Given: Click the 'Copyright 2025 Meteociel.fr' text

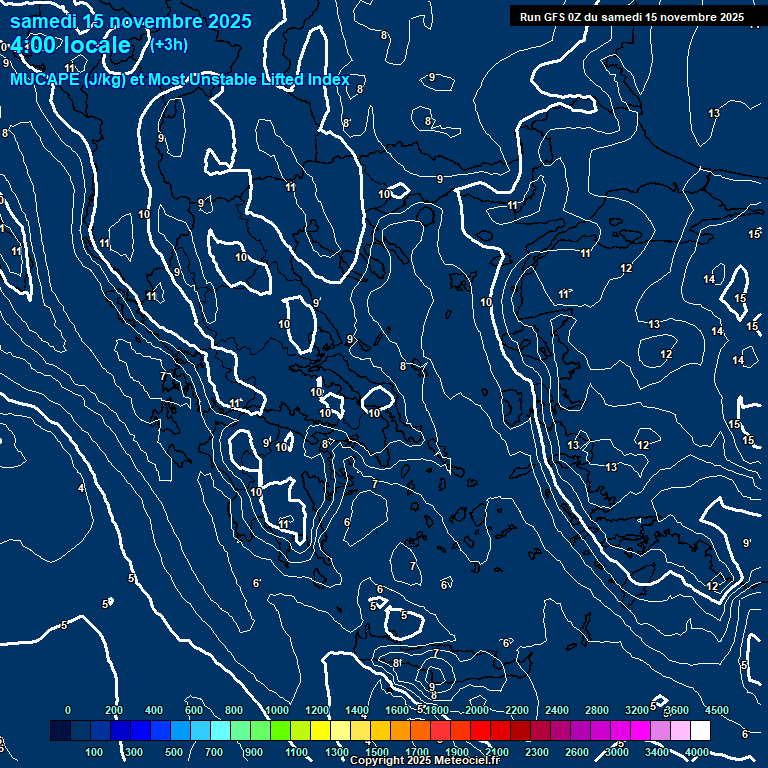Looking at the screenshot, I should pos(425,760).
